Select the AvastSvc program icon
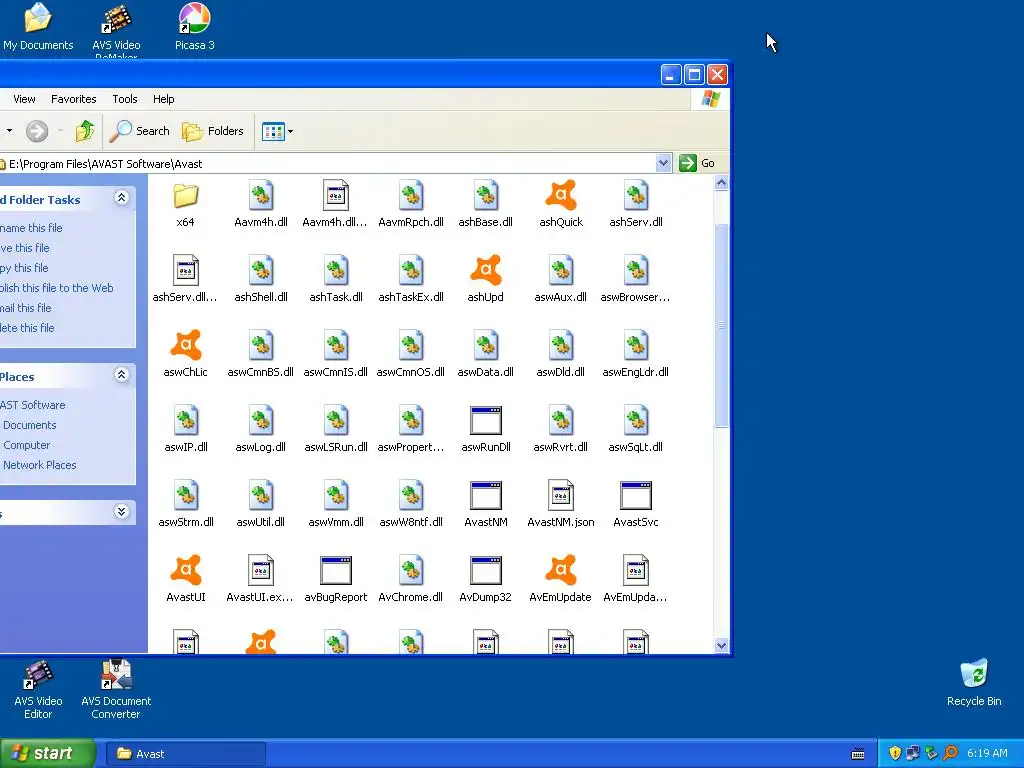The image size is (1024, 768). pos(636,496)
